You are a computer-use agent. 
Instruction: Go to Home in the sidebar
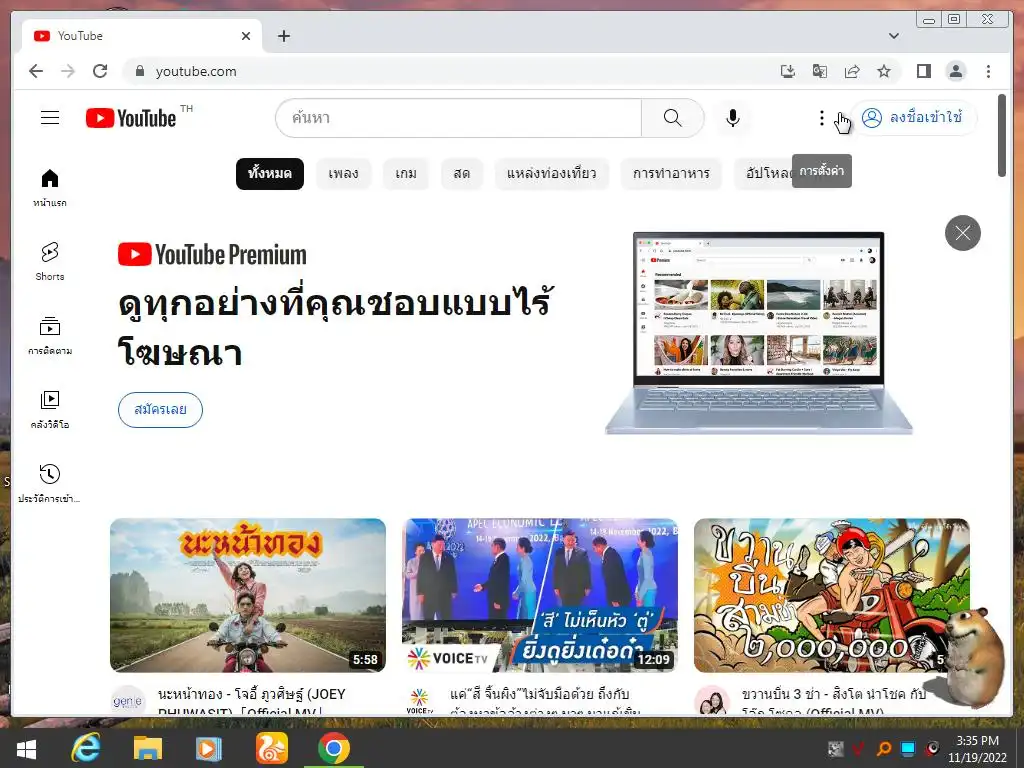coord(50,187)
